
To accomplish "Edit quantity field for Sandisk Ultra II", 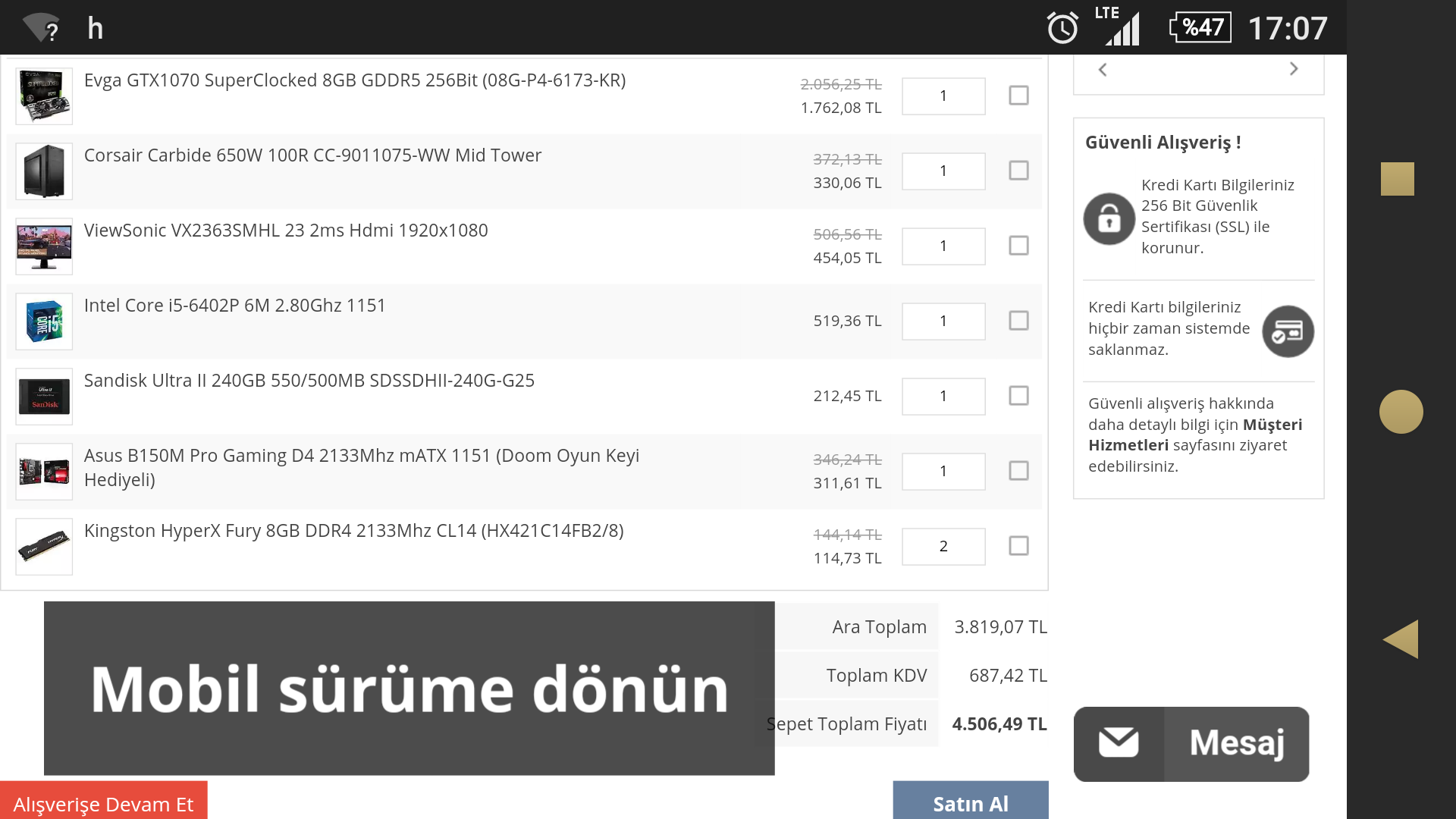I will tap(943, 397).
